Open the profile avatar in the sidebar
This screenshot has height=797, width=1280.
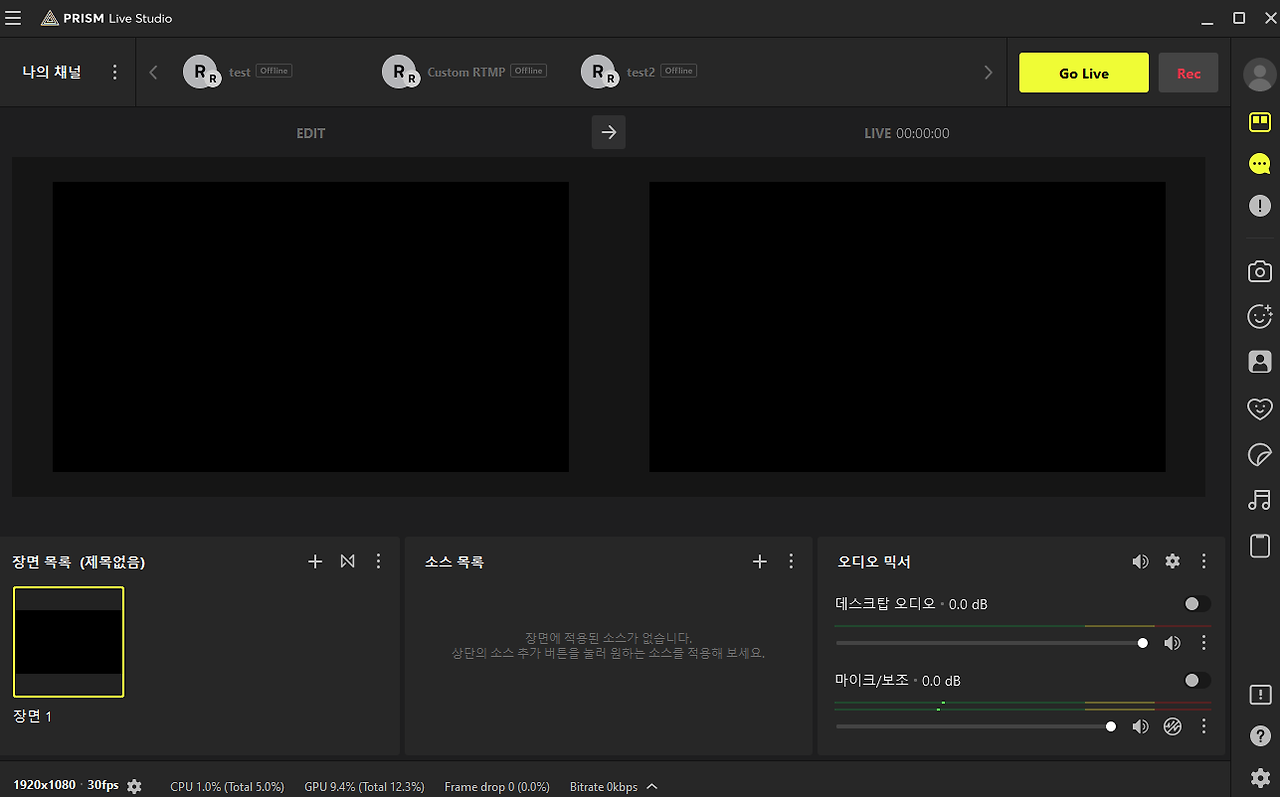[1259, 74]
